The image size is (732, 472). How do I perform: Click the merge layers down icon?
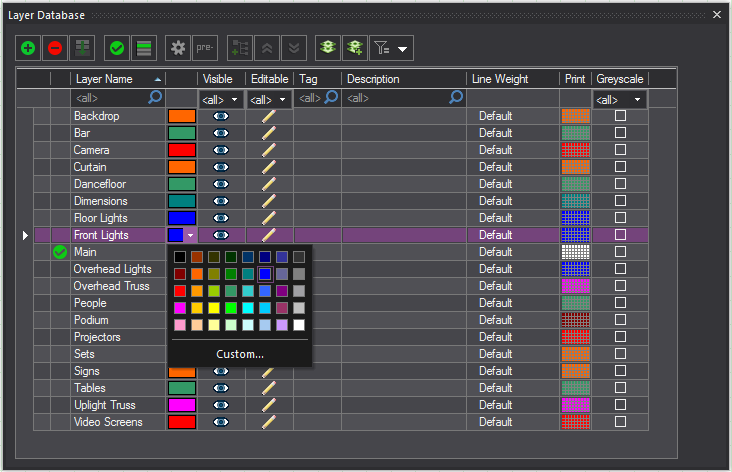click(x=82, y=48)
